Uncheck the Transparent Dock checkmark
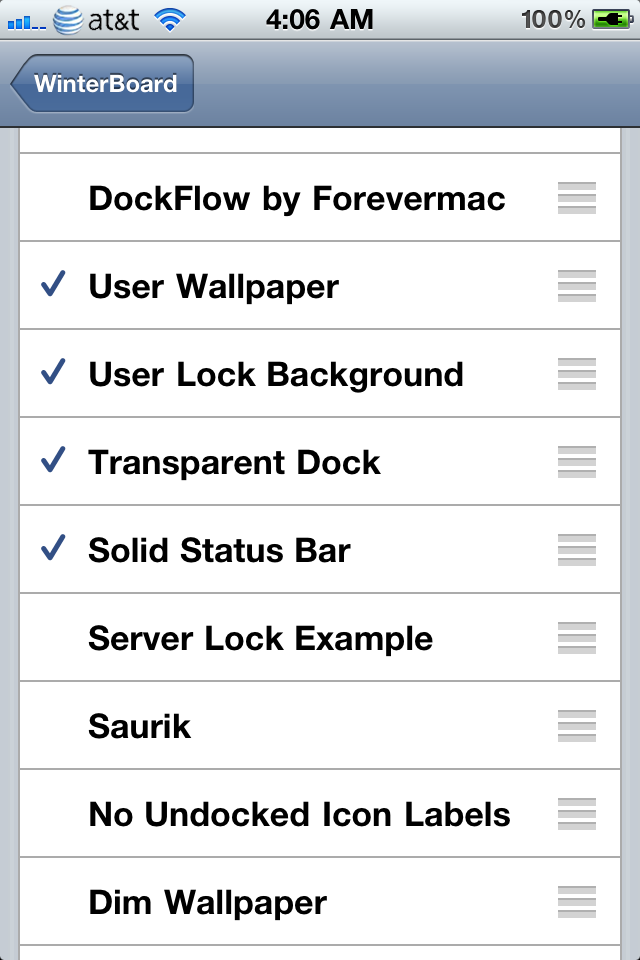The height and width of the screenshot is (960, 640). [53, 460]
